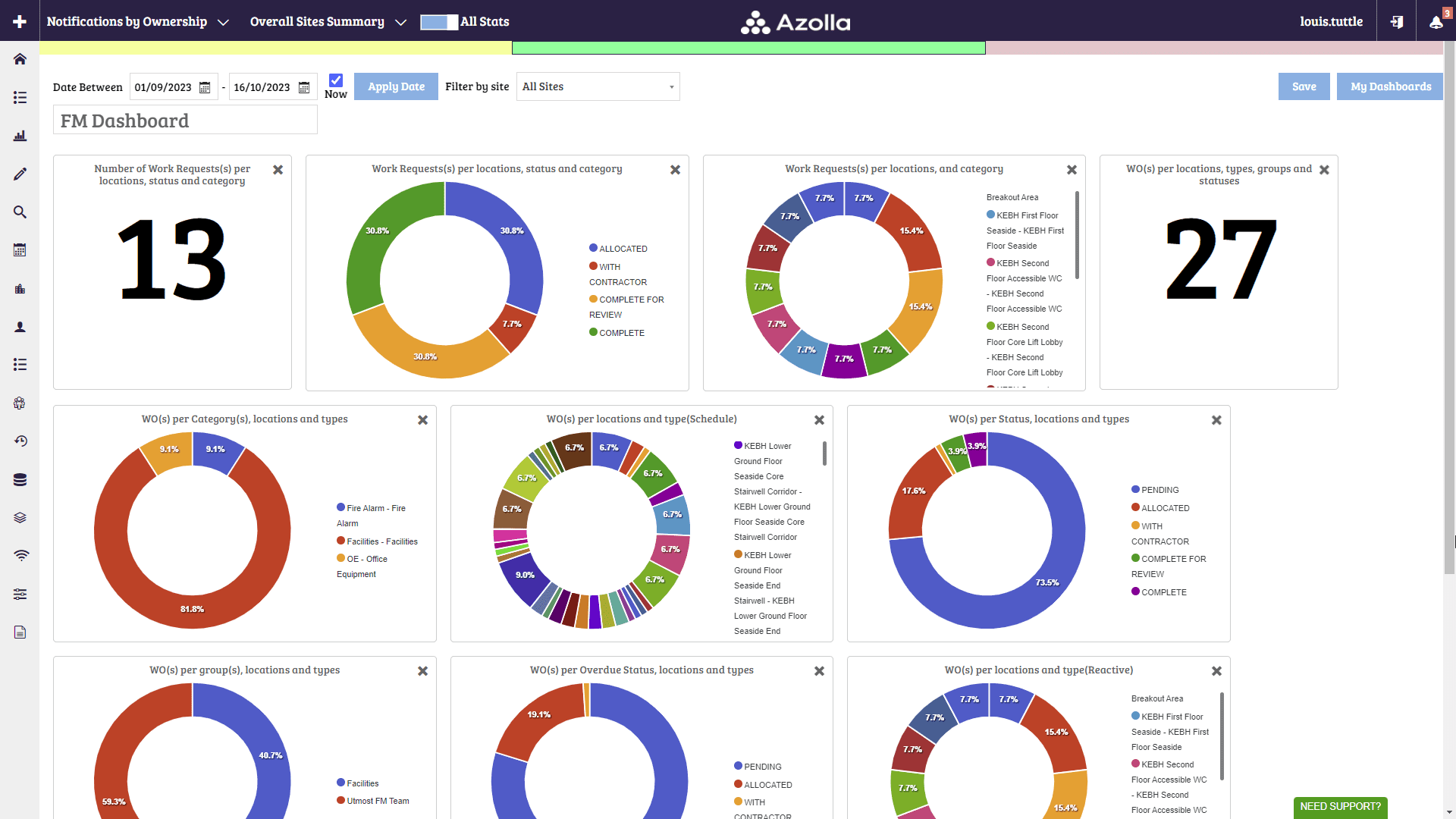The width and height of the screenshot is (1456, 819).
Task: Click the Apply Date button
Action: [x=396, y=86]
